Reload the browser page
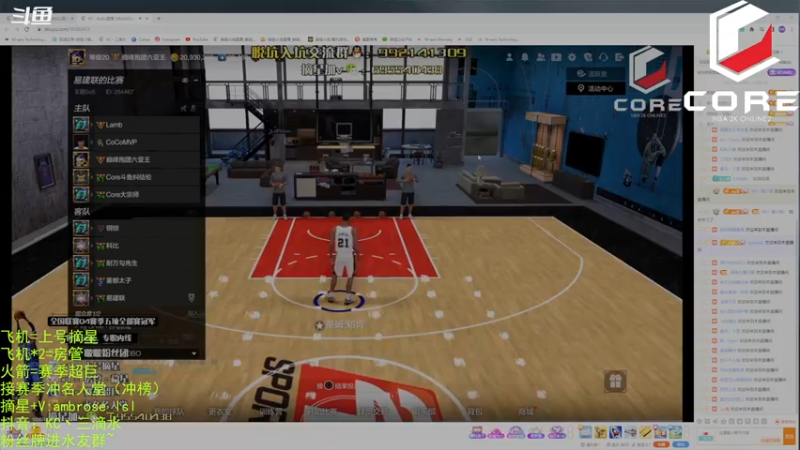This screenshot has height=450, width=800. (28, 29)
